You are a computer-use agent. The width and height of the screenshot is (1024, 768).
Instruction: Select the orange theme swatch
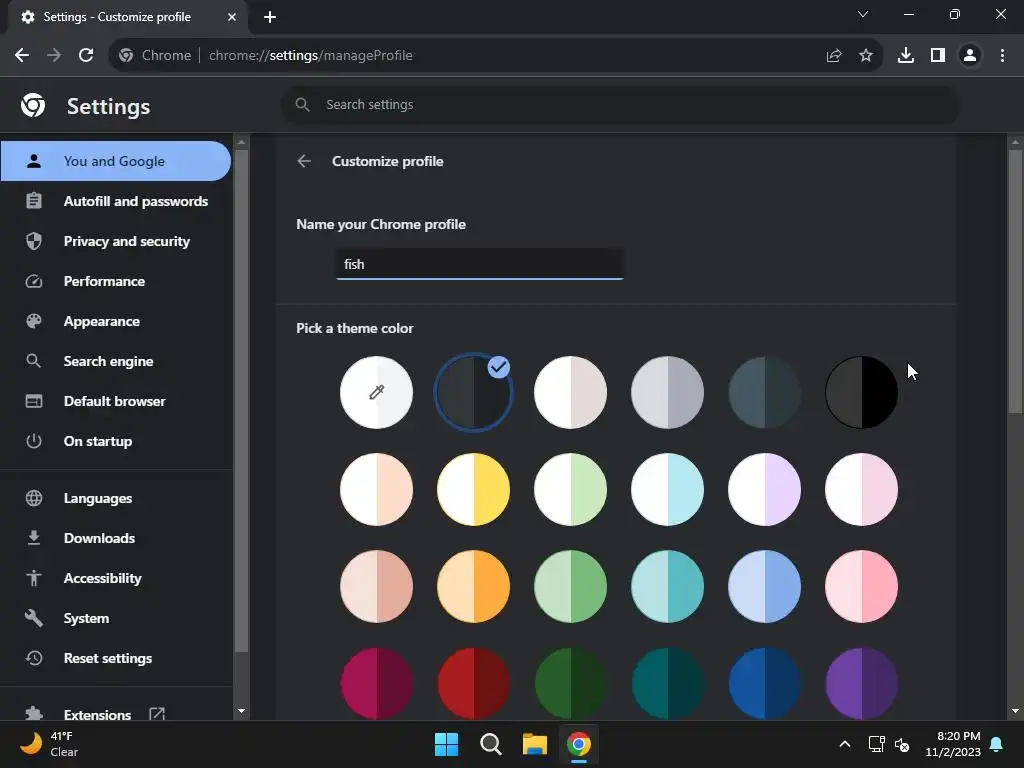[x=473, y=586]
